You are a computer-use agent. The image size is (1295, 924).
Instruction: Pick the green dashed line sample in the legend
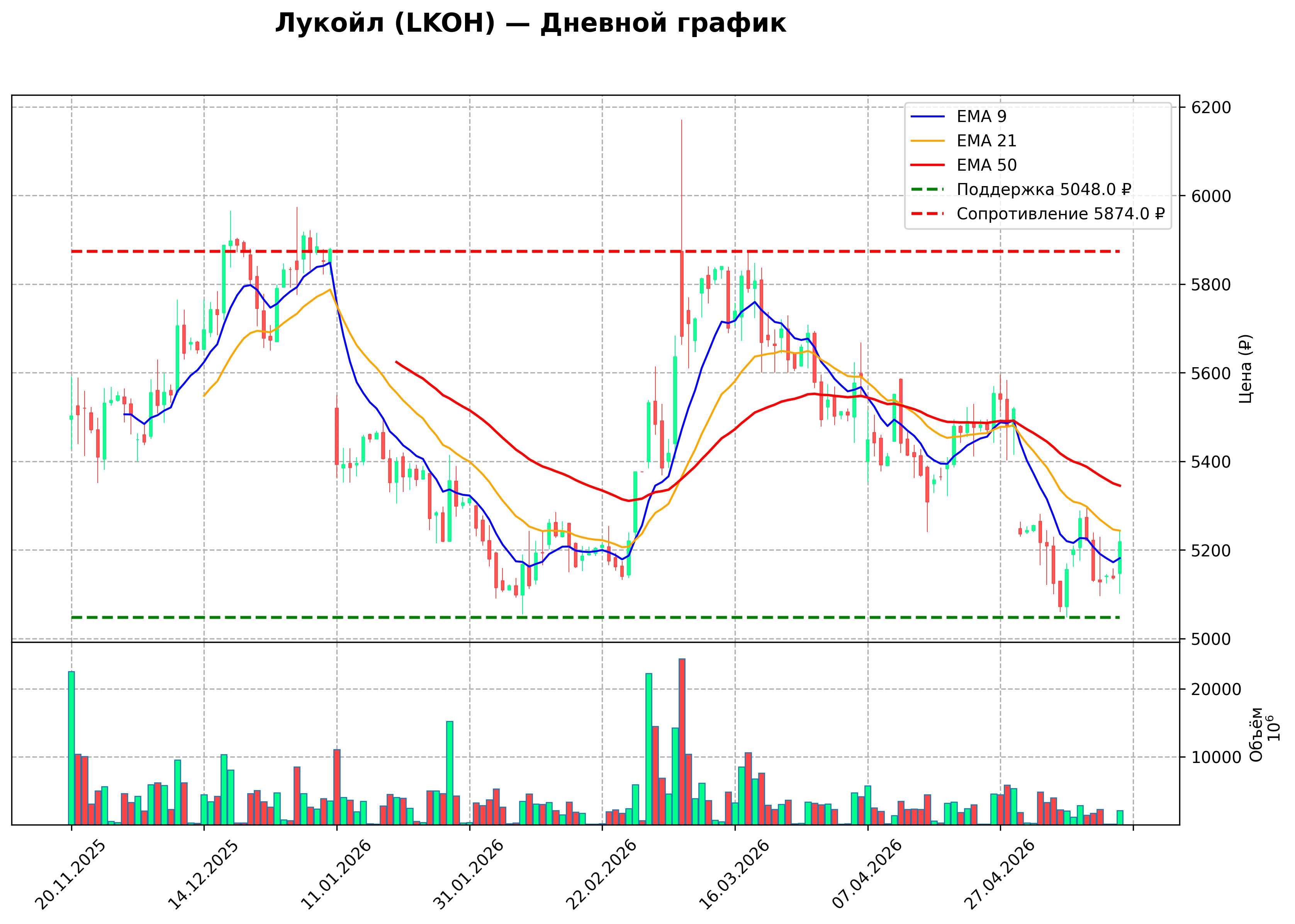pyautogui.click(x=927, y=190)
